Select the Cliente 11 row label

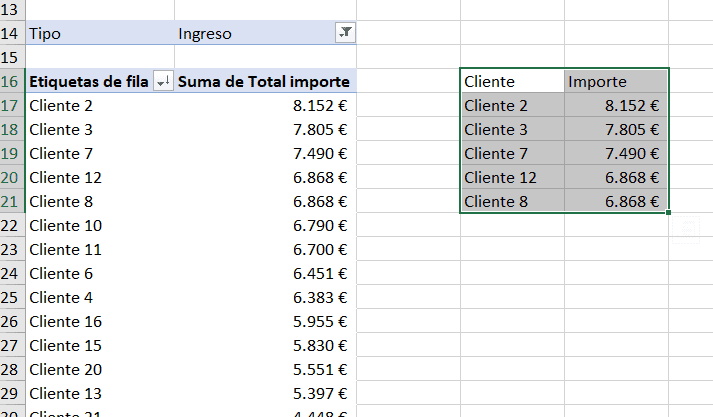[x=100, y=250]
